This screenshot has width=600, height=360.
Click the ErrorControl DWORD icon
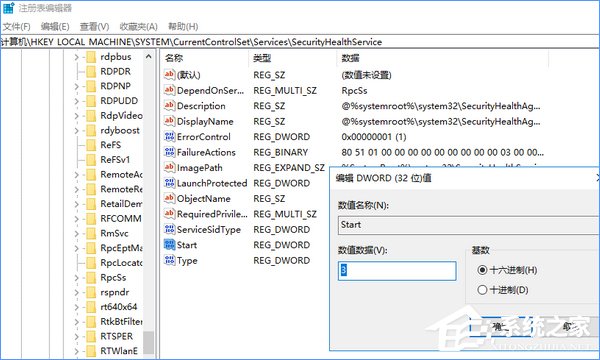pos(169,137)
